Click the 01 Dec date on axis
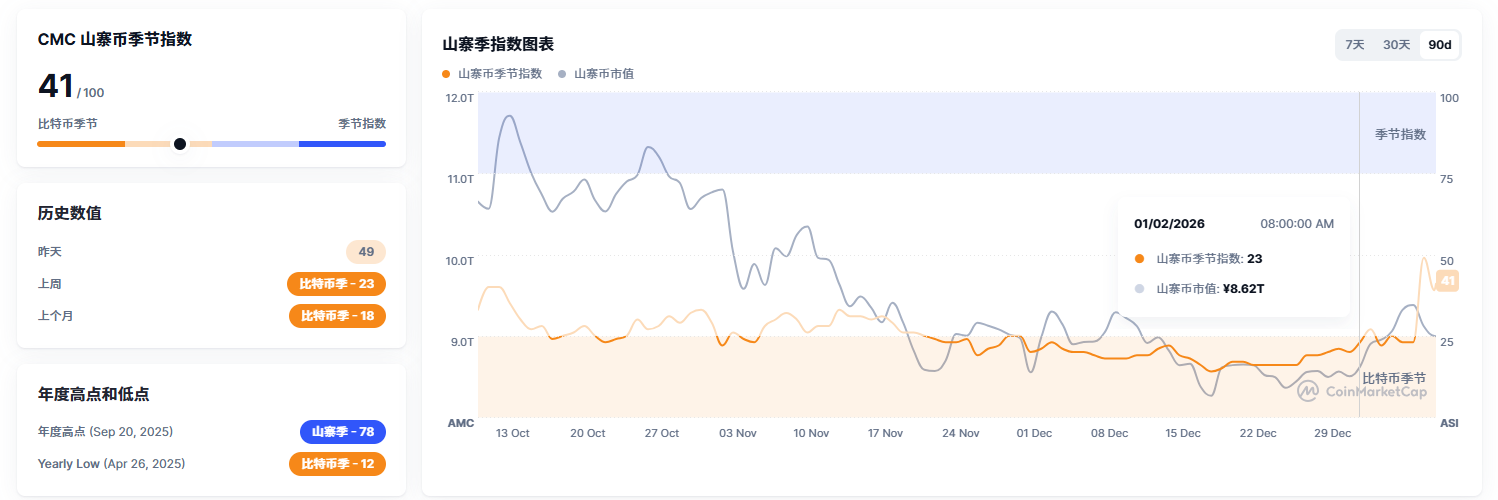Viewport: 1498px width, 500px height. pos(1034,434)
